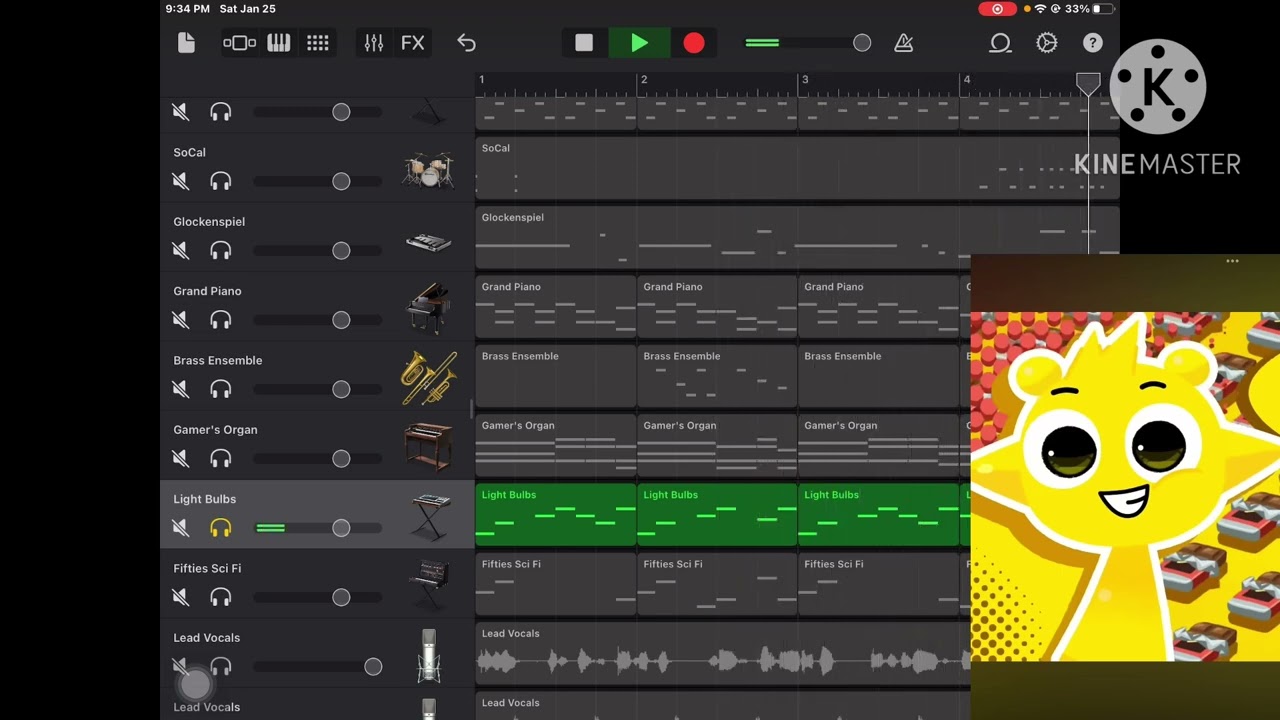Unsolo the Light Bulbs track headphones

221,528
